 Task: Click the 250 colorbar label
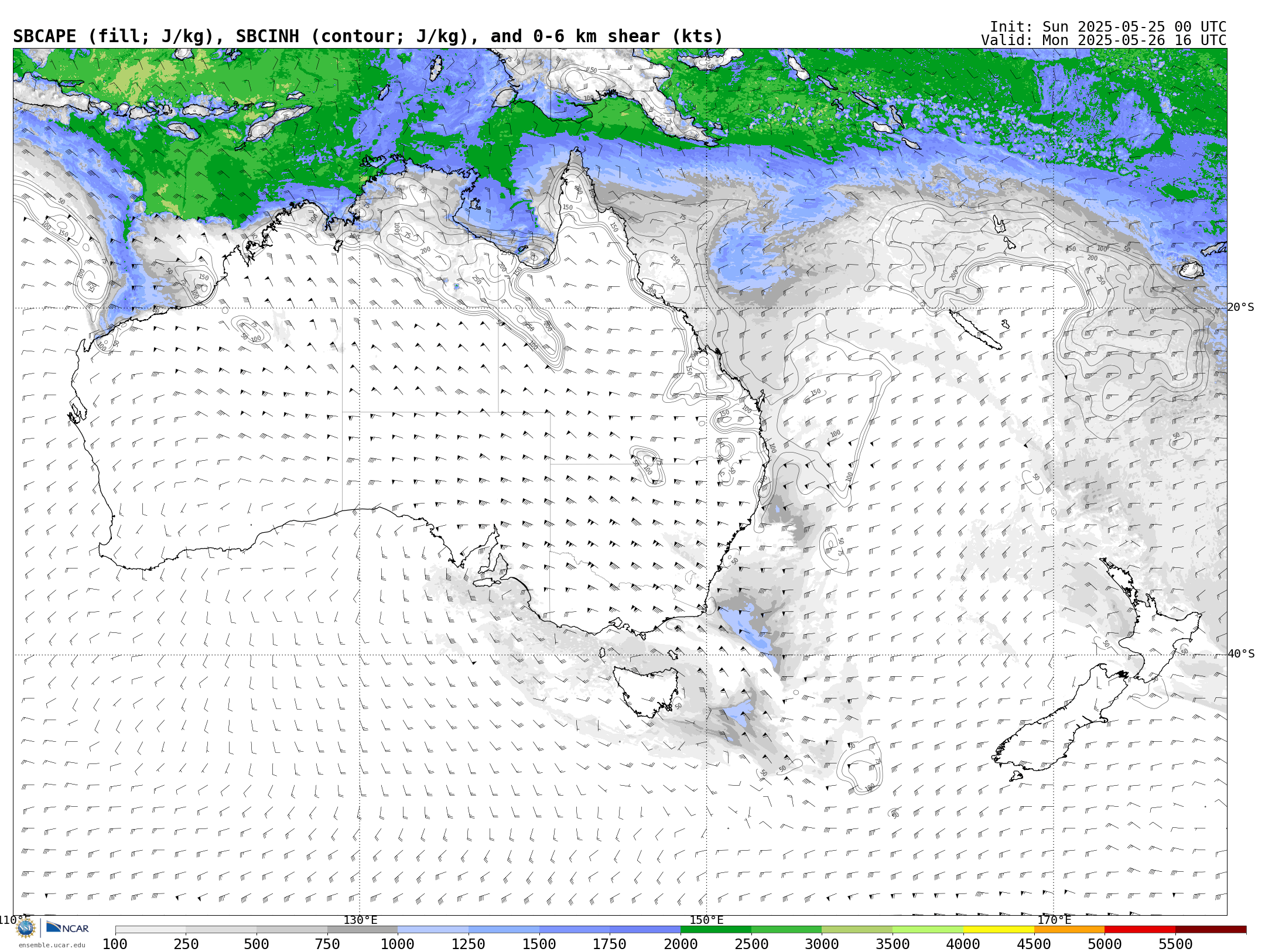[x=186, y=944]
